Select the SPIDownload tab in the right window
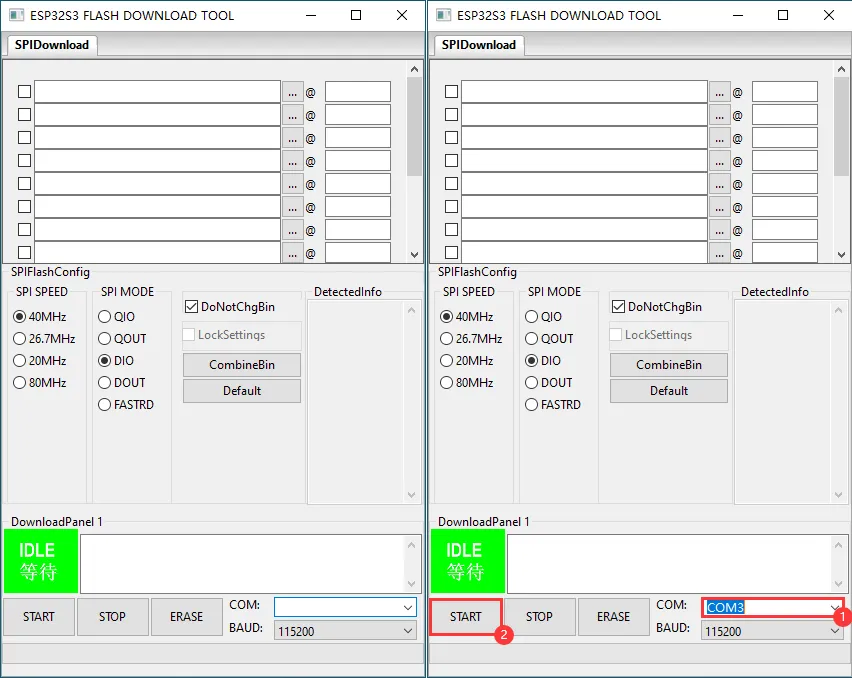Image resolution: width=852 pixels, height=678 pixels. pyautogui.click(x=478, y=45)
